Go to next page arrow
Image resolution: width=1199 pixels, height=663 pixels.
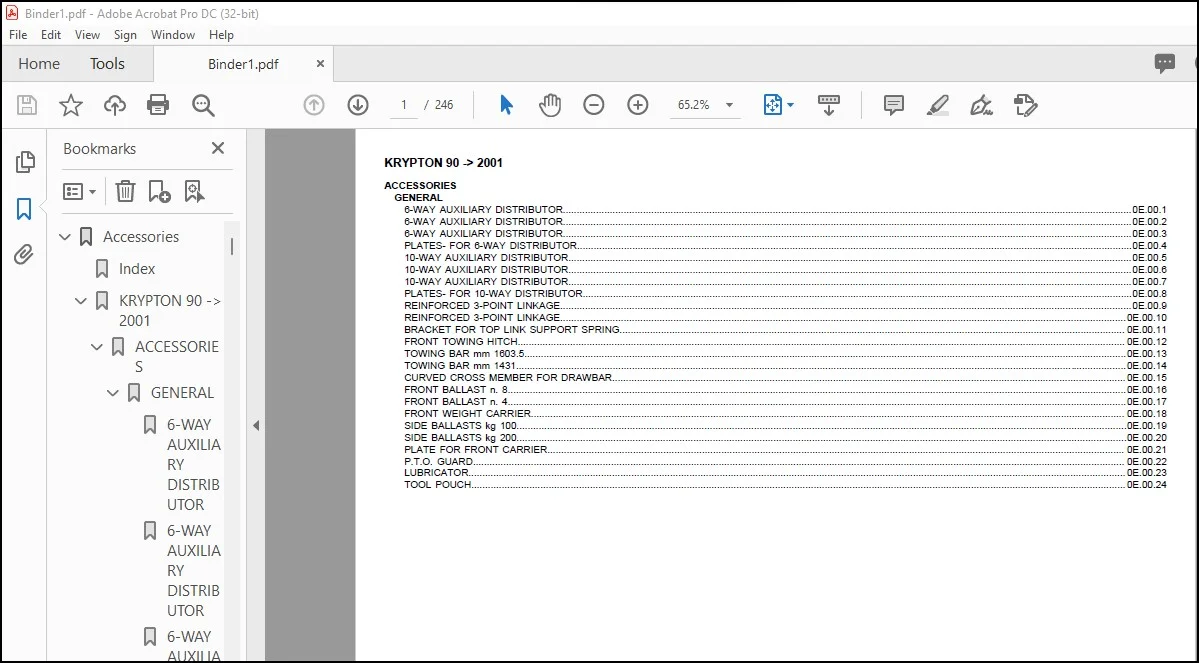pyautogui.click(x=358, y=105)
